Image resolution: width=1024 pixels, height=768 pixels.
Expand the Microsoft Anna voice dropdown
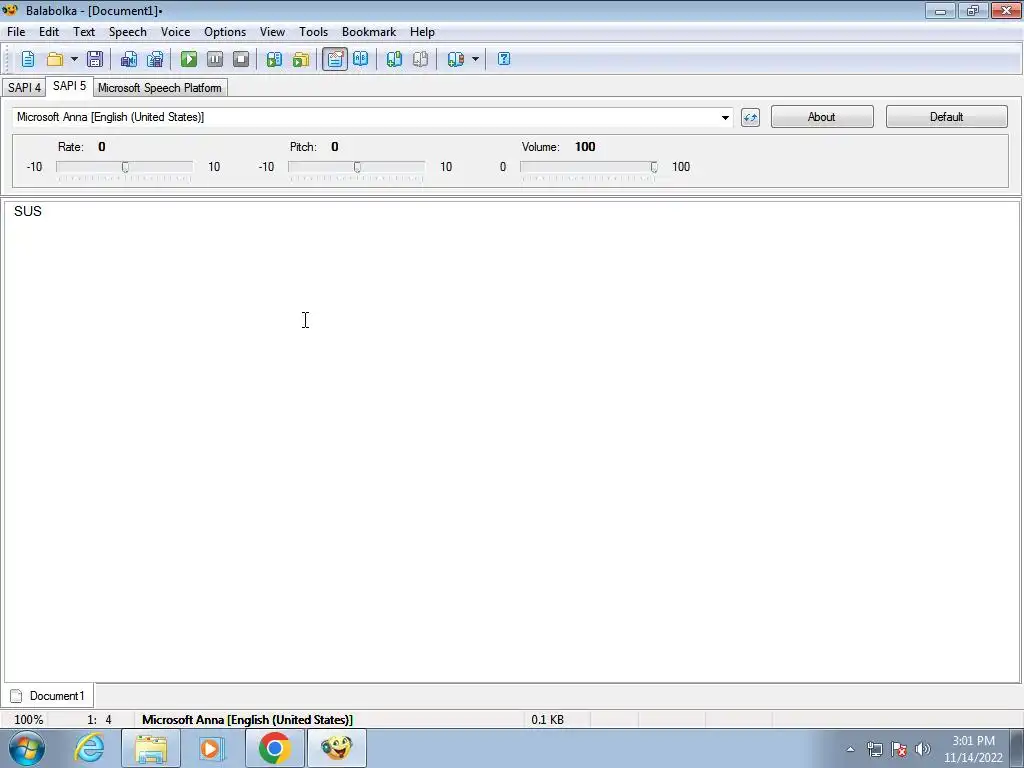(725, 118)
